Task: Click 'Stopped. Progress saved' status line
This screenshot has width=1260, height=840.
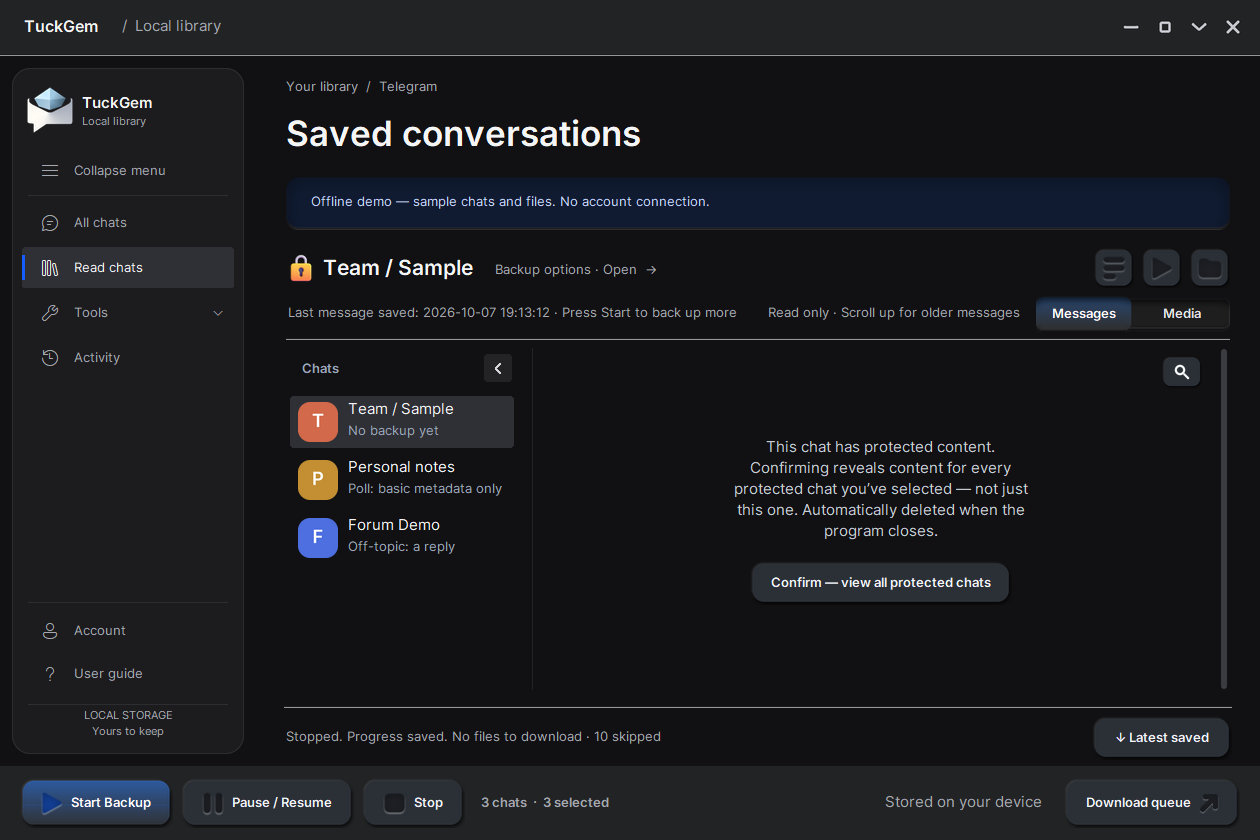Action: (x=473, y=737)
